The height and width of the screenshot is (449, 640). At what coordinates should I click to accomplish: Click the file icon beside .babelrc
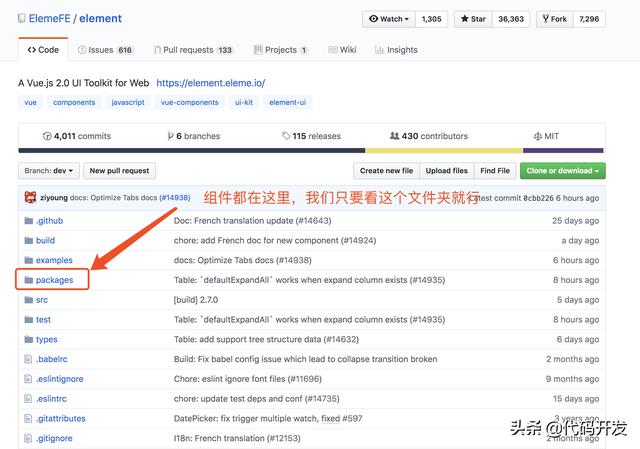[28, 359]
